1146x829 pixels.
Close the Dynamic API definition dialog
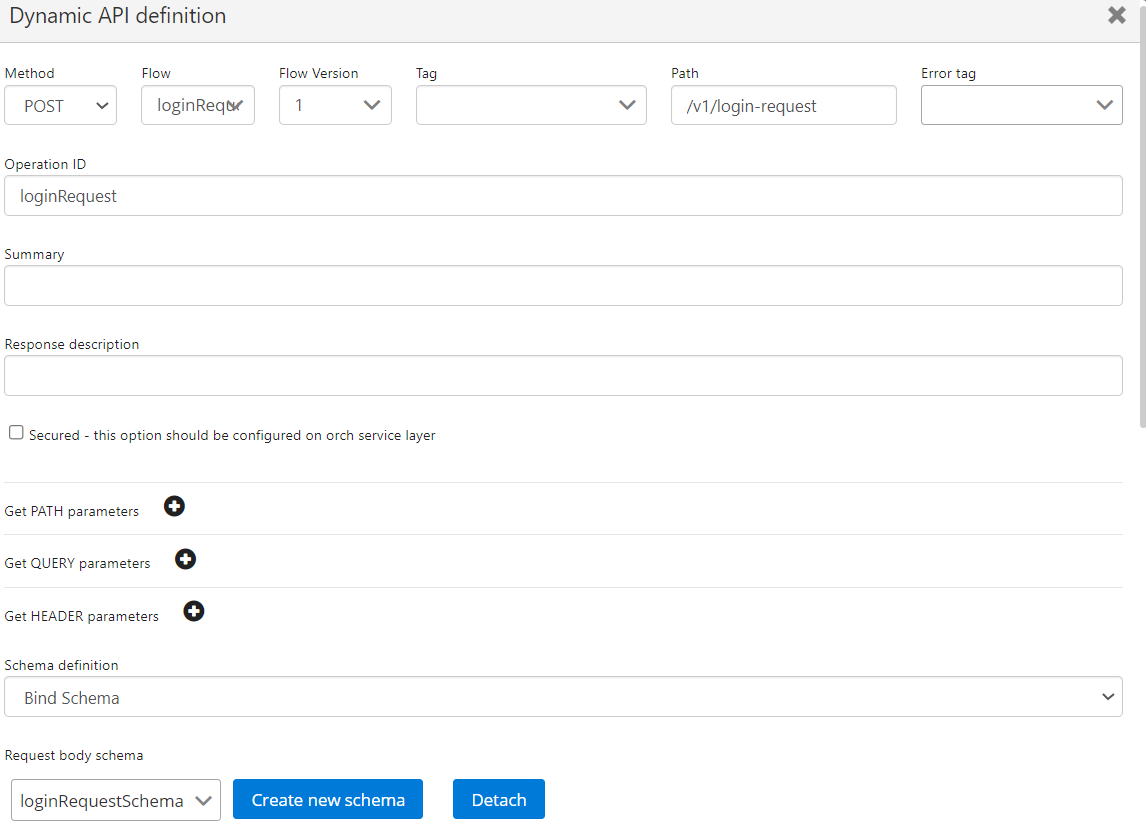(1117, 16)
